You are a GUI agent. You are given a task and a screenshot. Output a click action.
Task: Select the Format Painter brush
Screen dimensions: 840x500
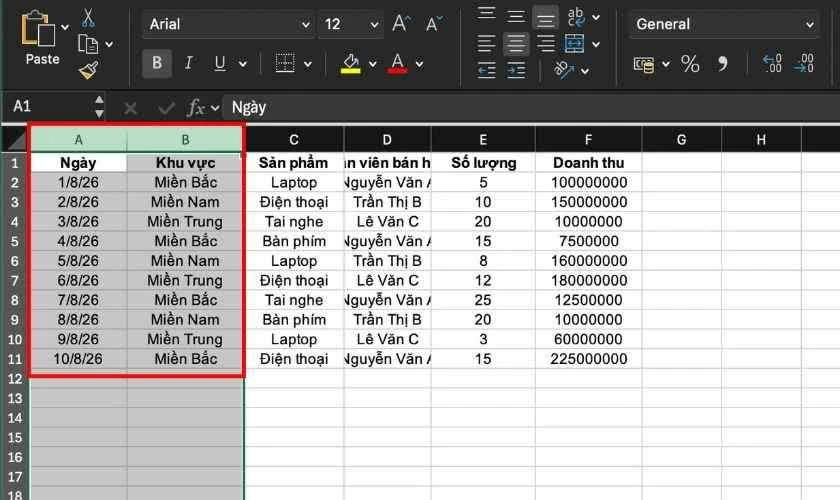[88, 70]
